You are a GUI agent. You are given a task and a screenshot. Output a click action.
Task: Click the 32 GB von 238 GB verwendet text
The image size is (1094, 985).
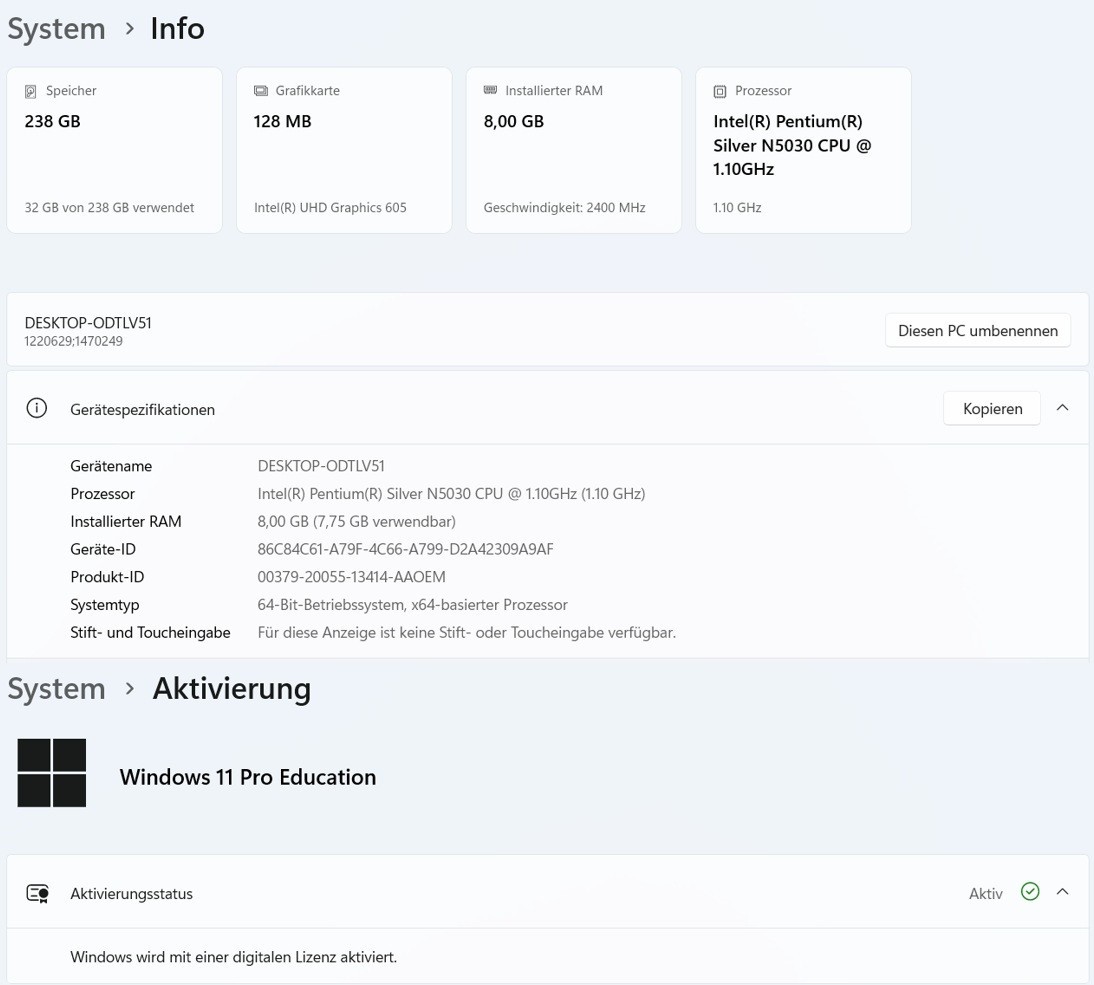[x=110, y=207]
